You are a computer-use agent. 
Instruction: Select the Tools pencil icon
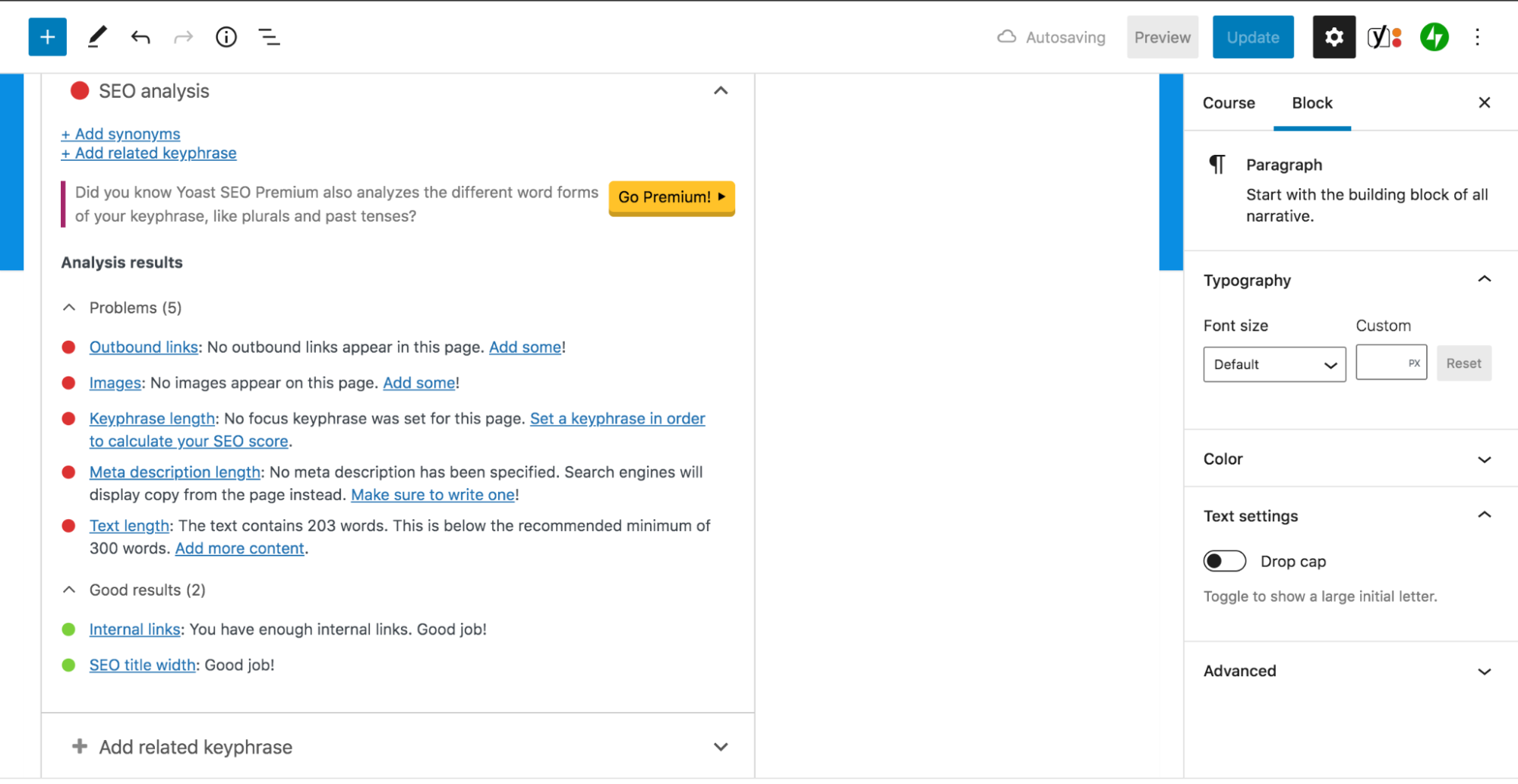[96, 36]
